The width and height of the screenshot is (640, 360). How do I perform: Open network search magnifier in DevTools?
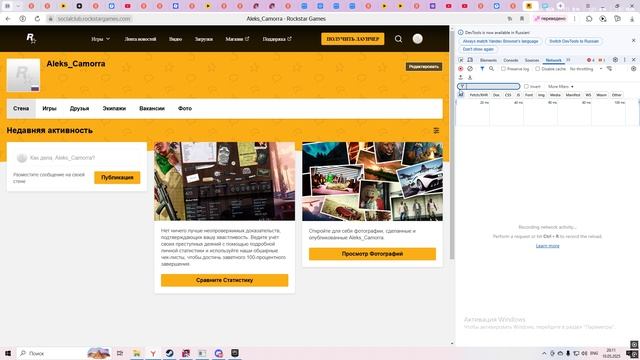(x=491, y=69)
